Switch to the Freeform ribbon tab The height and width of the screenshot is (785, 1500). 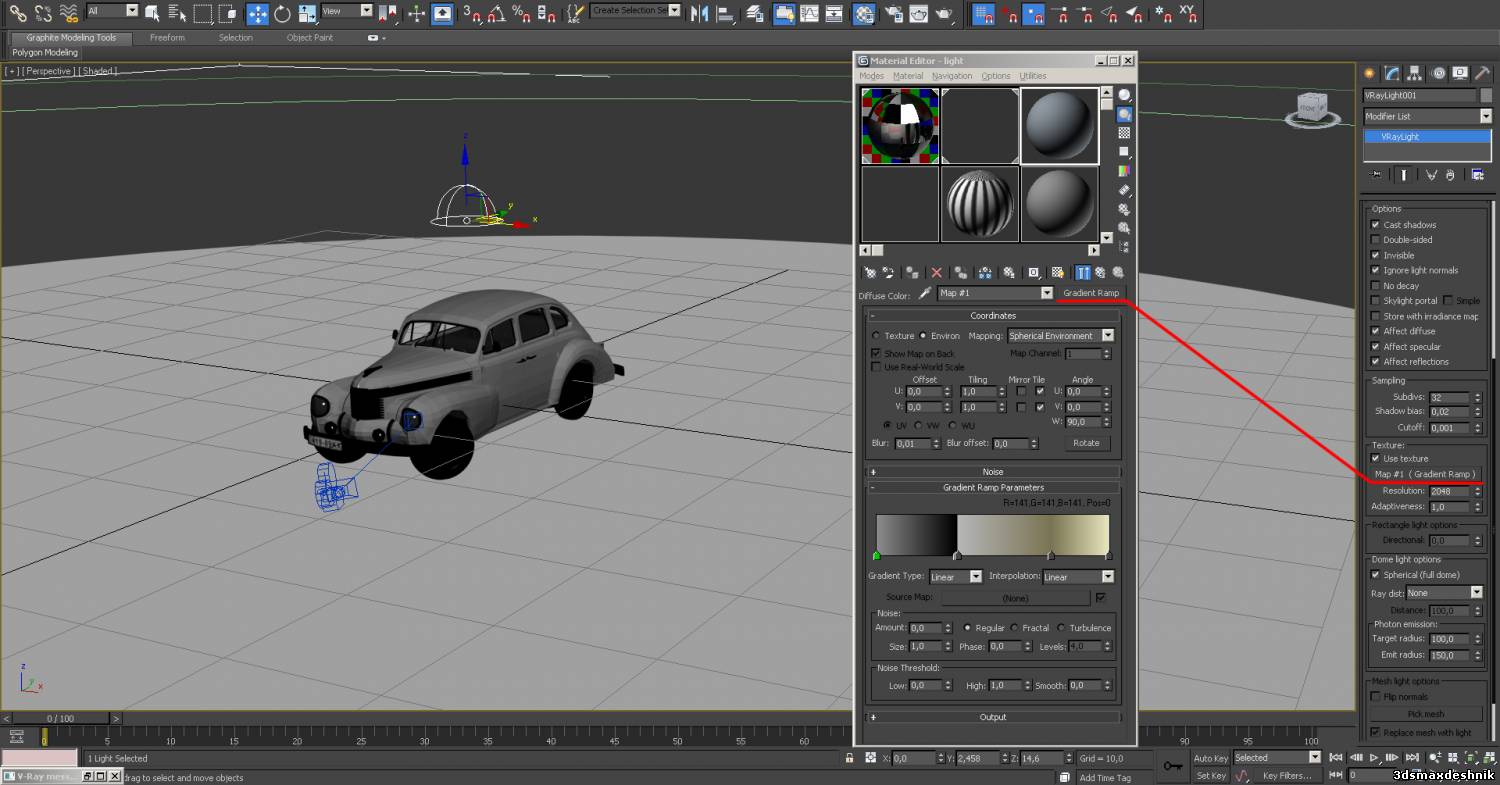point(167,38)
